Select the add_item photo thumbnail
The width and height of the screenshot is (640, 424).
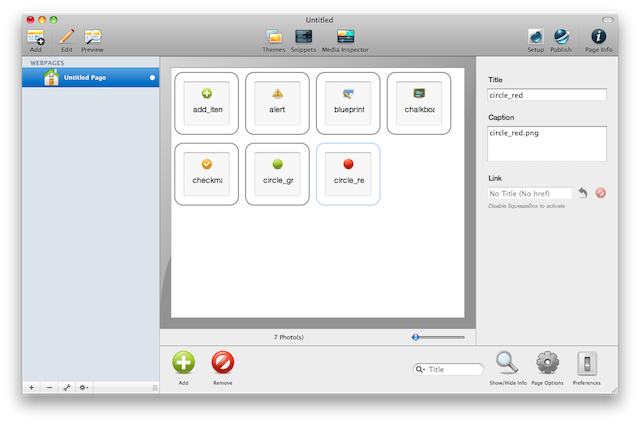pyautogui.click(x=207, y=103)
